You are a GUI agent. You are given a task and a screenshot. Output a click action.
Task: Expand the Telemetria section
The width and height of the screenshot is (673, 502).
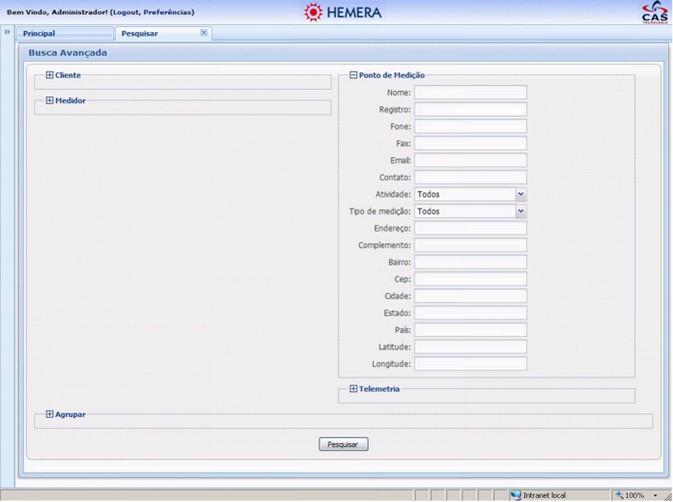point(353,389)
